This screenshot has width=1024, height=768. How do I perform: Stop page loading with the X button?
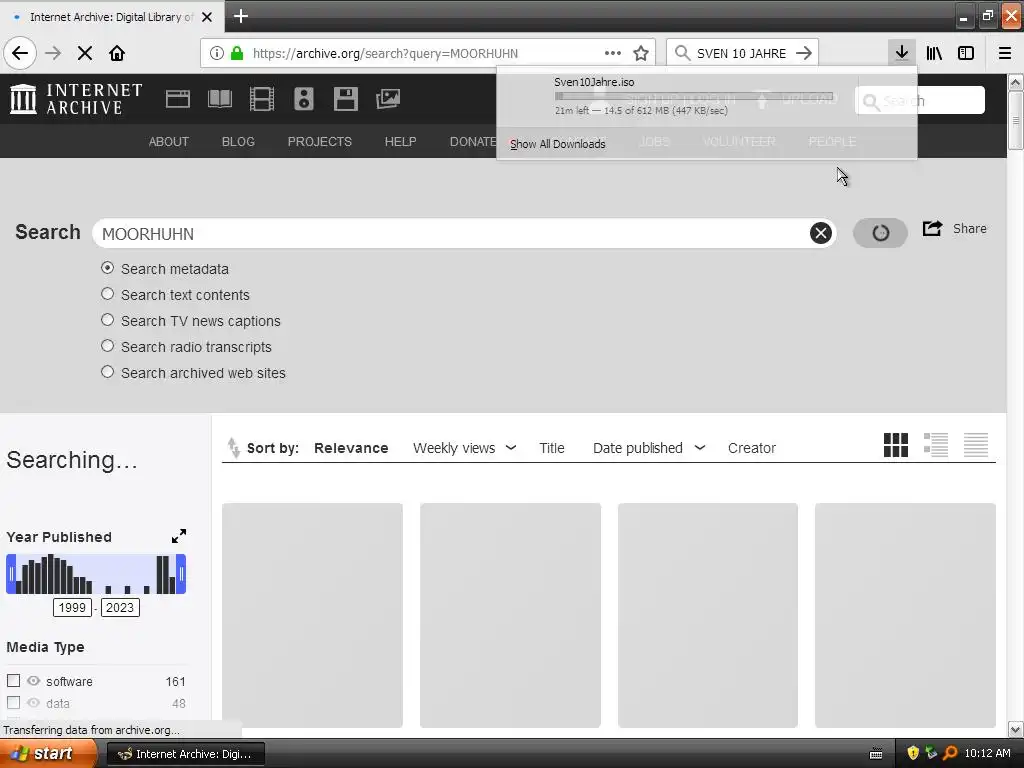click(85, 53)
